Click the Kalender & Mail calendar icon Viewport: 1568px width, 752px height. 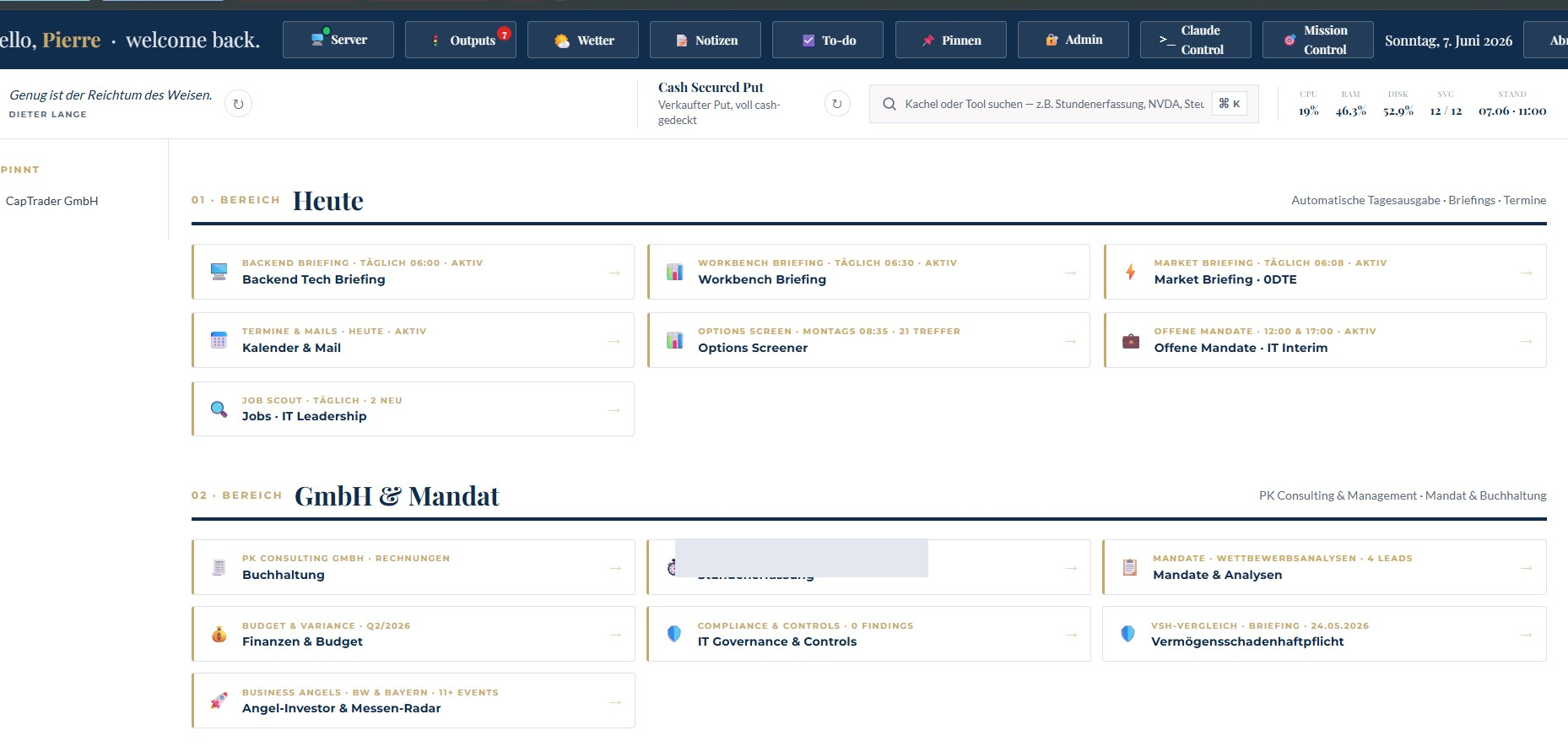[219, 340]
